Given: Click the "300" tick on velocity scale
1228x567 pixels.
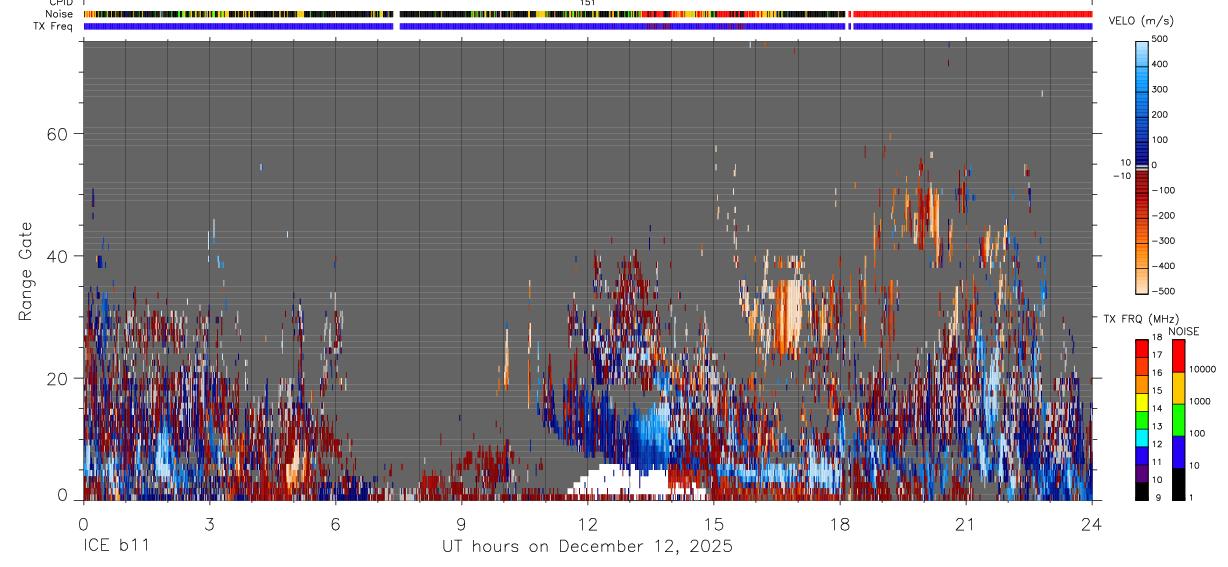Looking at the screenshot, I should coord(1160,89).
